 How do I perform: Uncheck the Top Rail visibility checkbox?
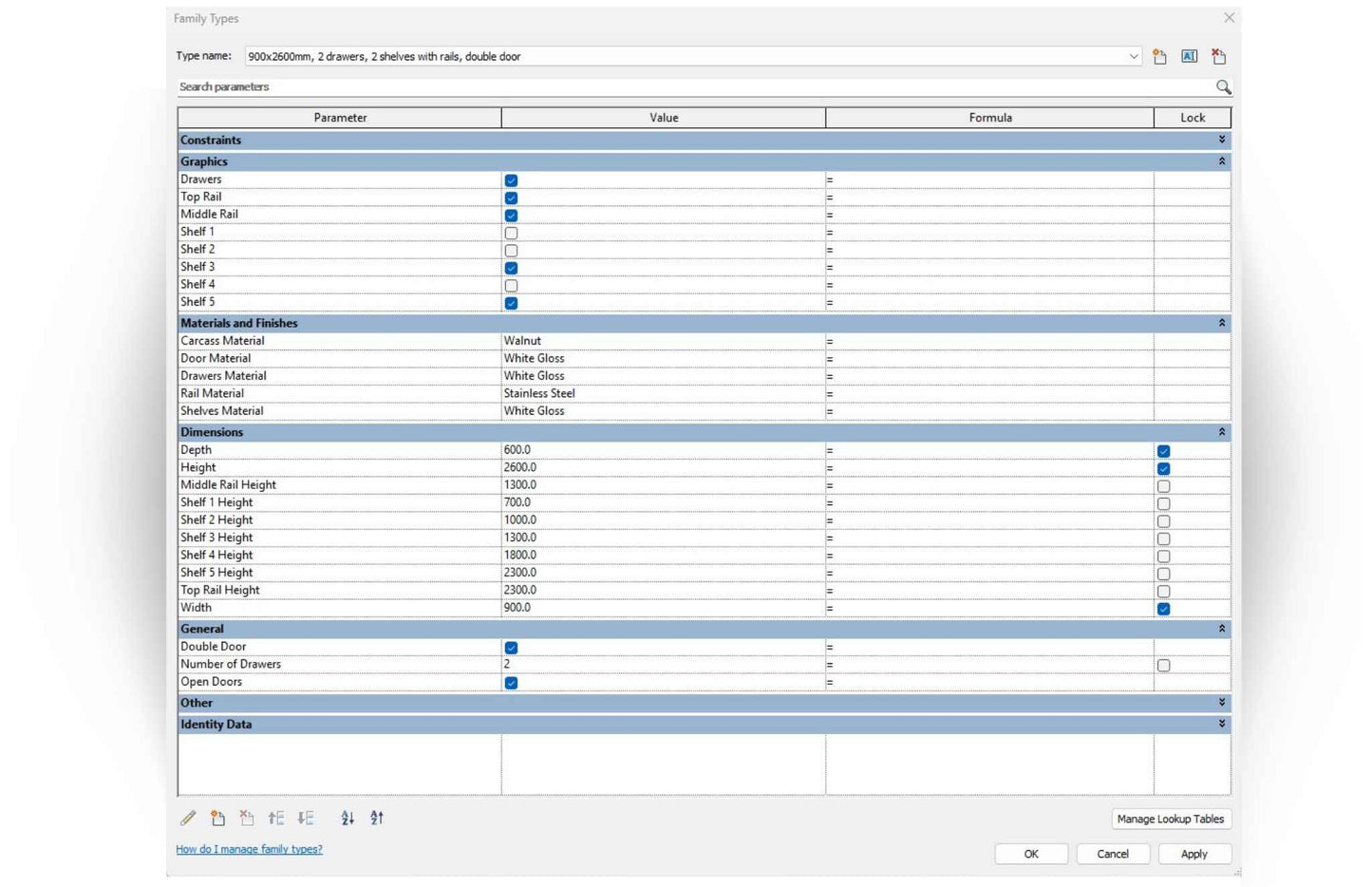tap(511, 198)
